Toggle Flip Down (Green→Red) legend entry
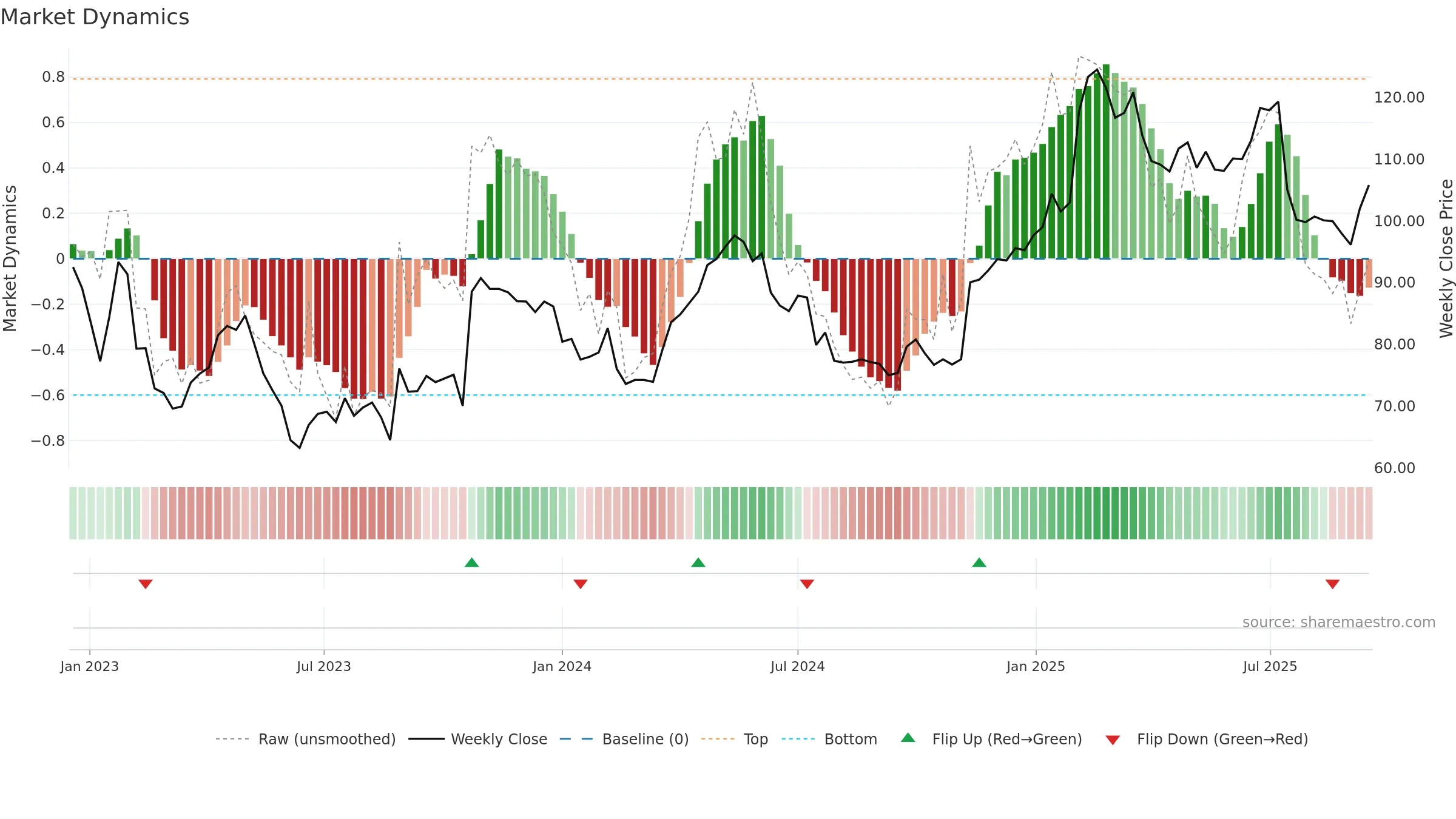Image resolution: width=1456 pixels, height=819 pixels. [x=1206, y=739]
